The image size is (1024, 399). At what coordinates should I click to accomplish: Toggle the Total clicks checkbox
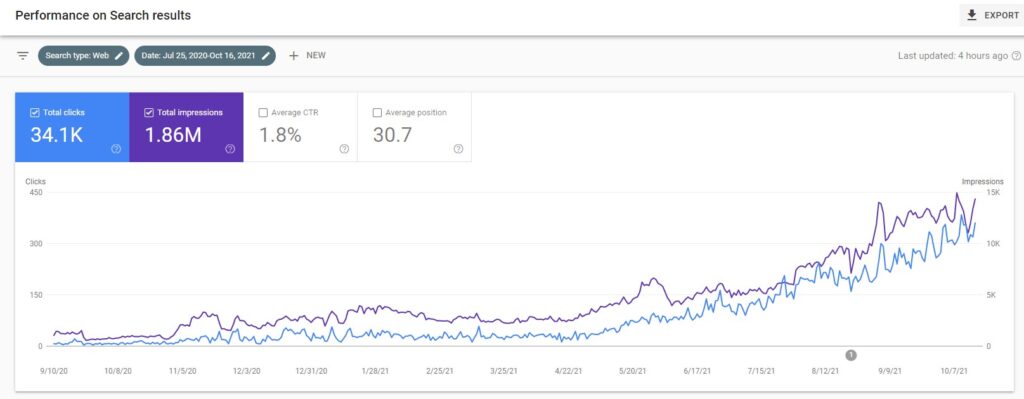[35, 112]
